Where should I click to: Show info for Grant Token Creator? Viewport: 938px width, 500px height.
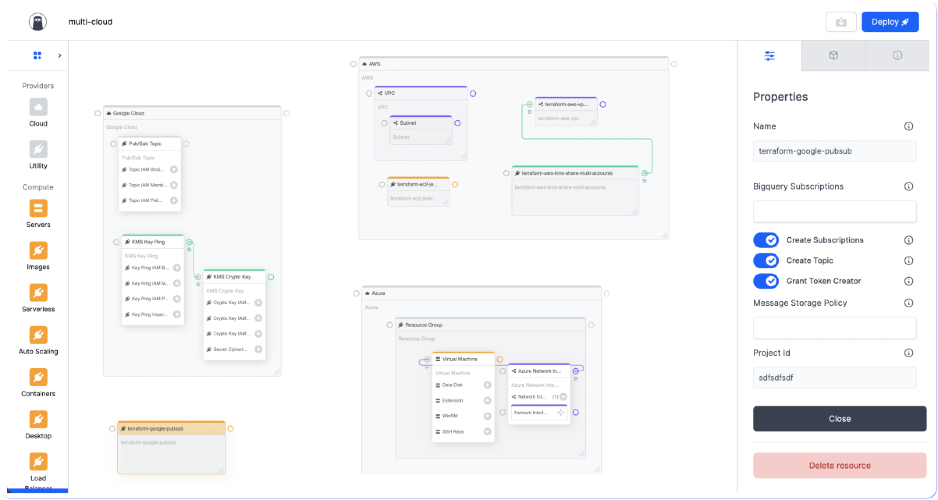click(x=909, y=281)
